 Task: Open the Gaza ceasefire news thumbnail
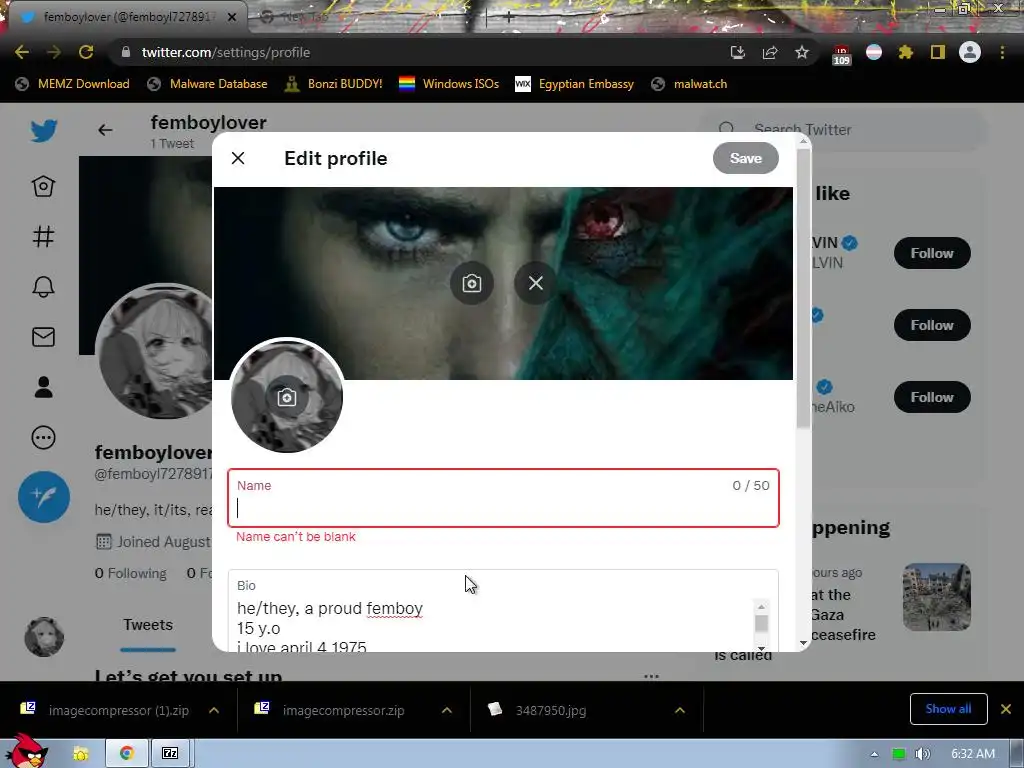[936, 597]
